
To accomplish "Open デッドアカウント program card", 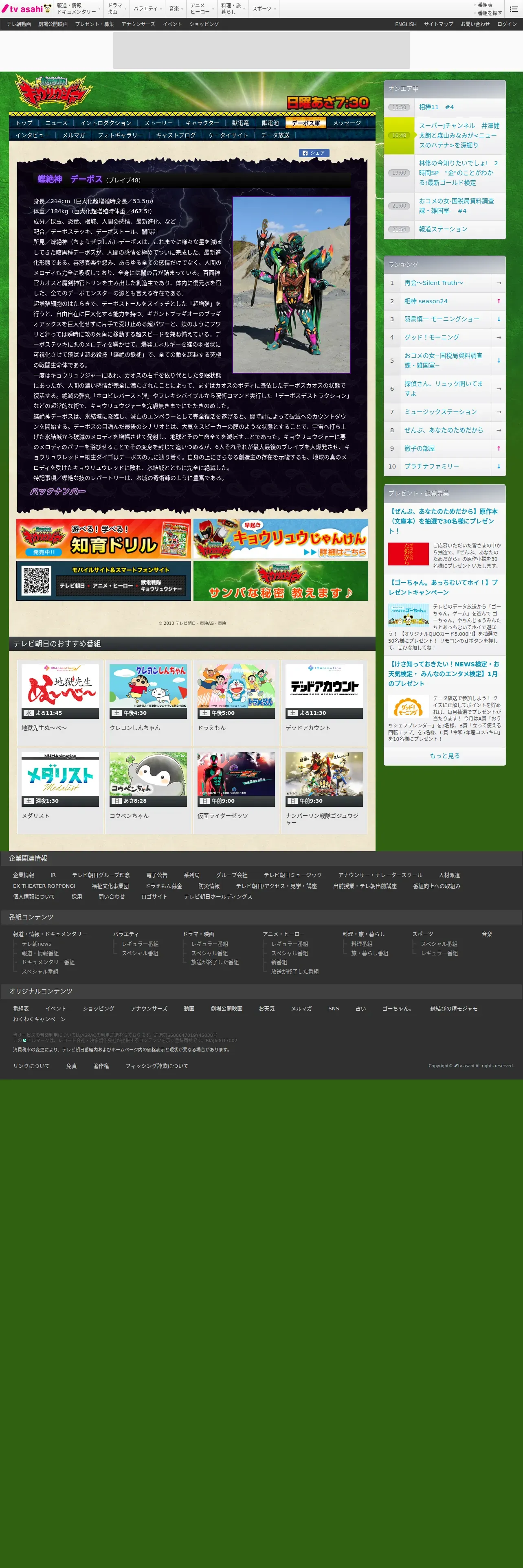I will 324,703.
